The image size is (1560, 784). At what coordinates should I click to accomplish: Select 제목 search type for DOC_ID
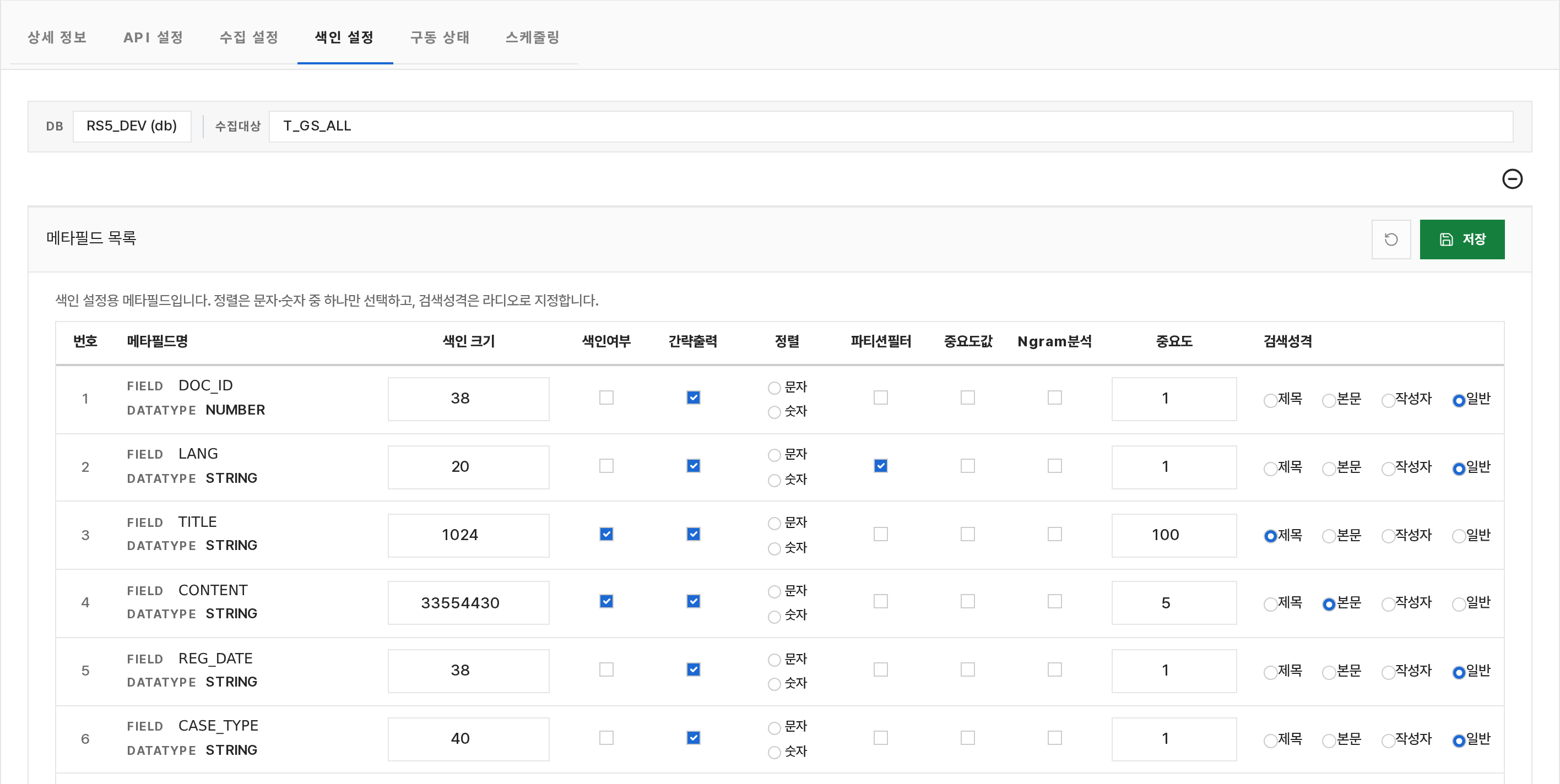coord(1270,400)
